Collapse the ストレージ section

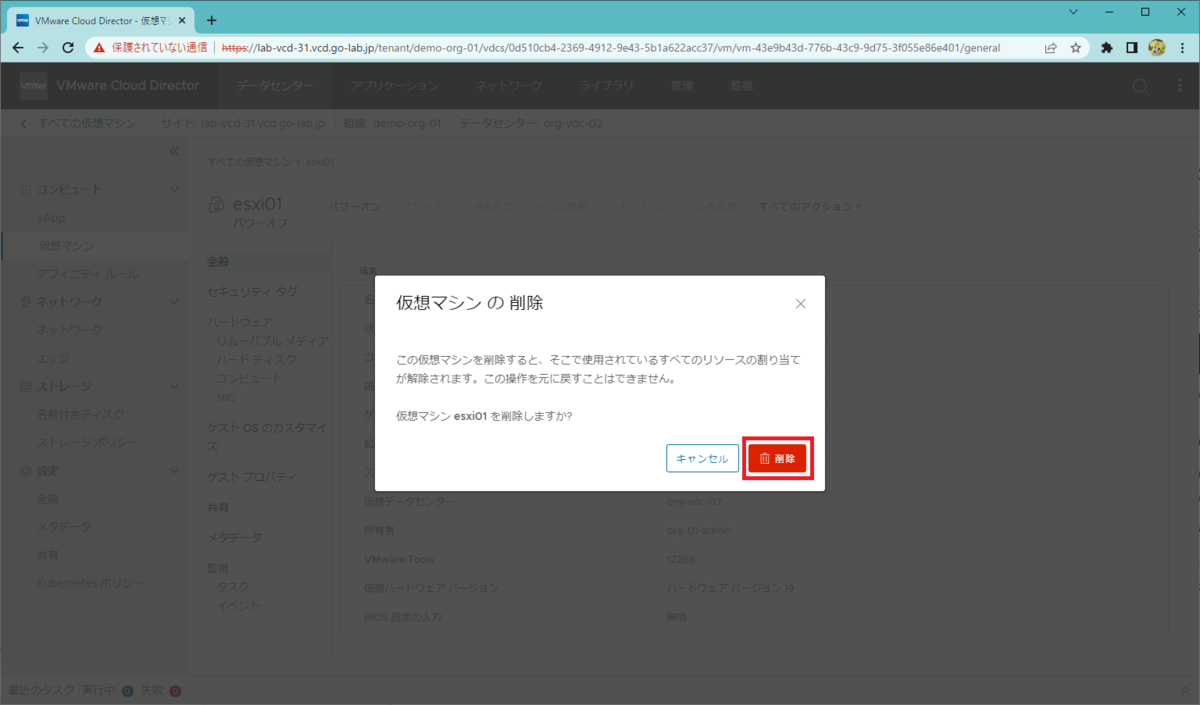[x=173, y=386]
